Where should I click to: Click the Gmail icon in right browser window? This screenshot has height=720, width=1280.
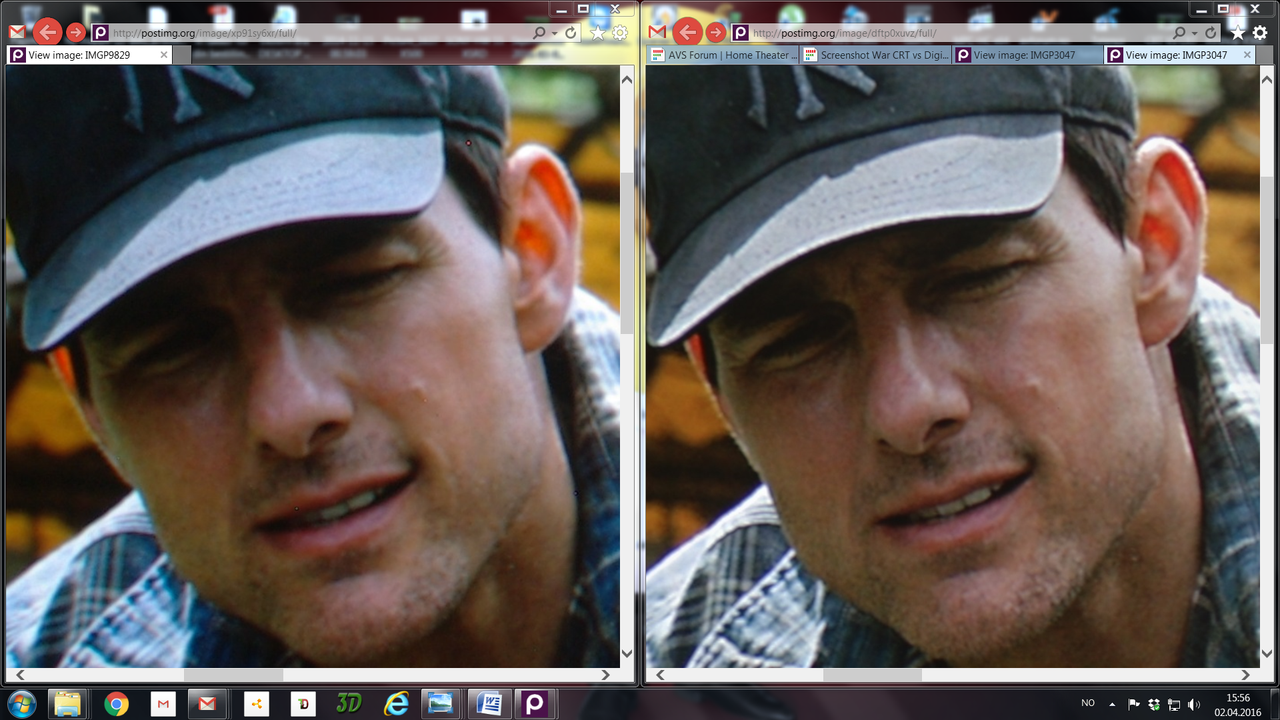point(657,32)
